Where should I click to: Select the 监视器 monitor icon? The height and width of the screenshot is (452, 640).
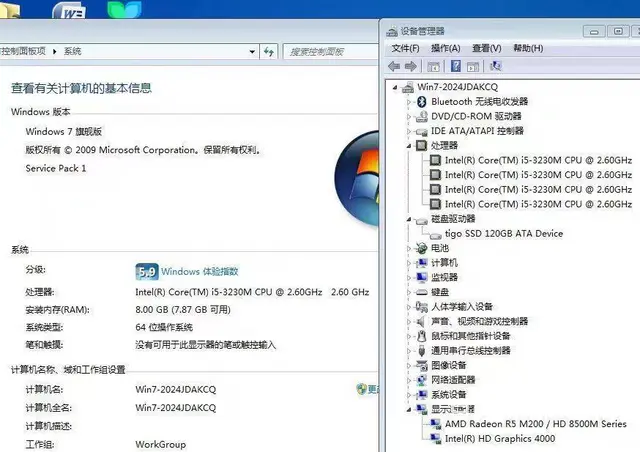coord(422,277)
